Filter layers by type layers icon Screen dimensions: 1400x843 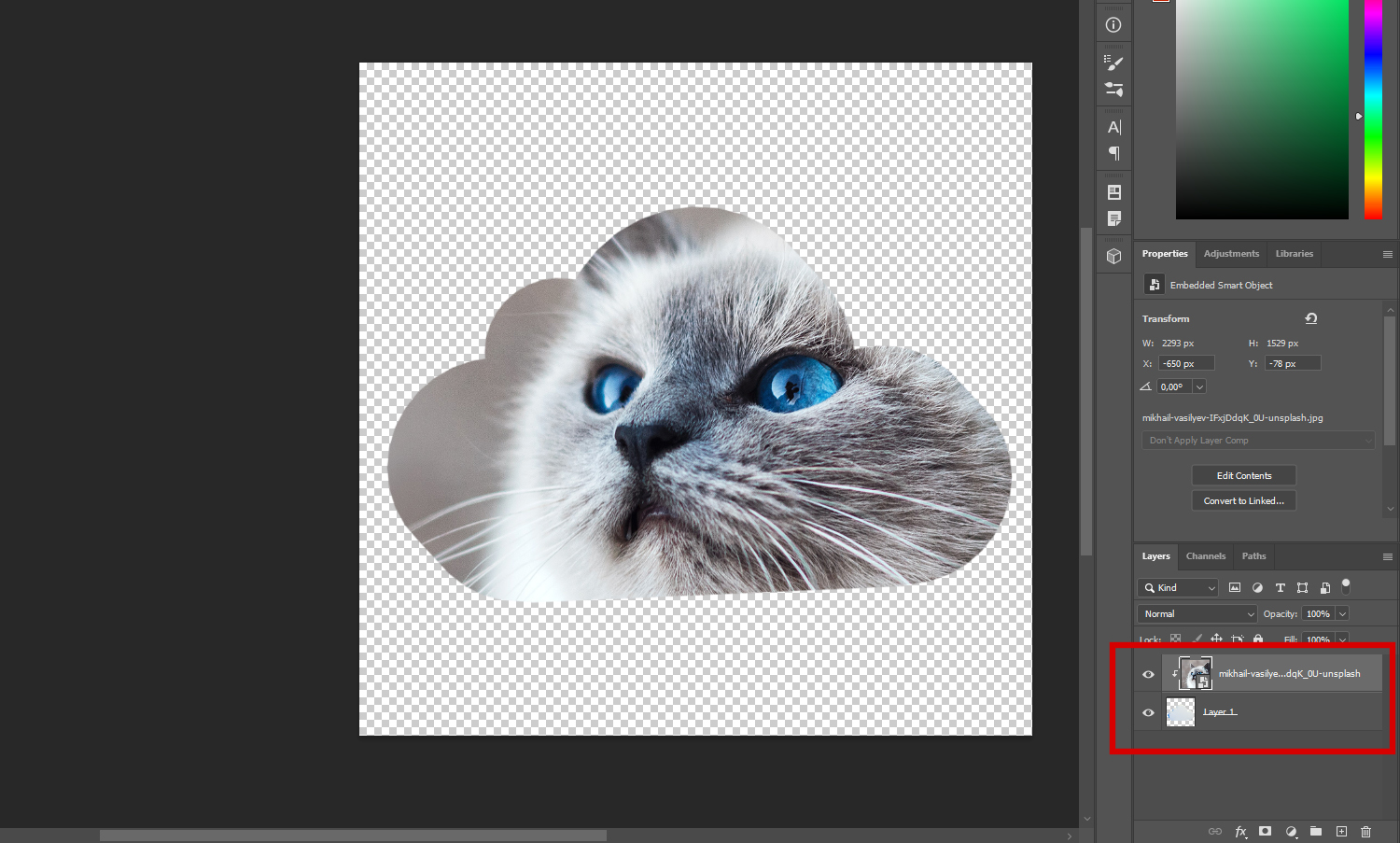tap(1280, 587)
